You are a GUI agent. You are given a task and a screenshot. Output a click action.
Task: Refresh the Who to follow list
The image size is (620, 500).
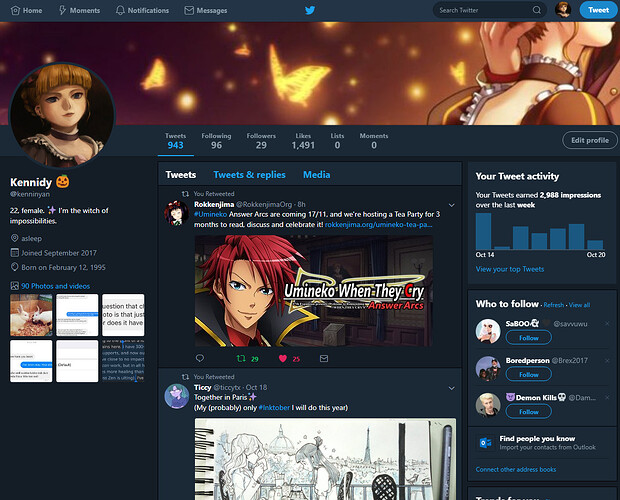tap(554, 305)
